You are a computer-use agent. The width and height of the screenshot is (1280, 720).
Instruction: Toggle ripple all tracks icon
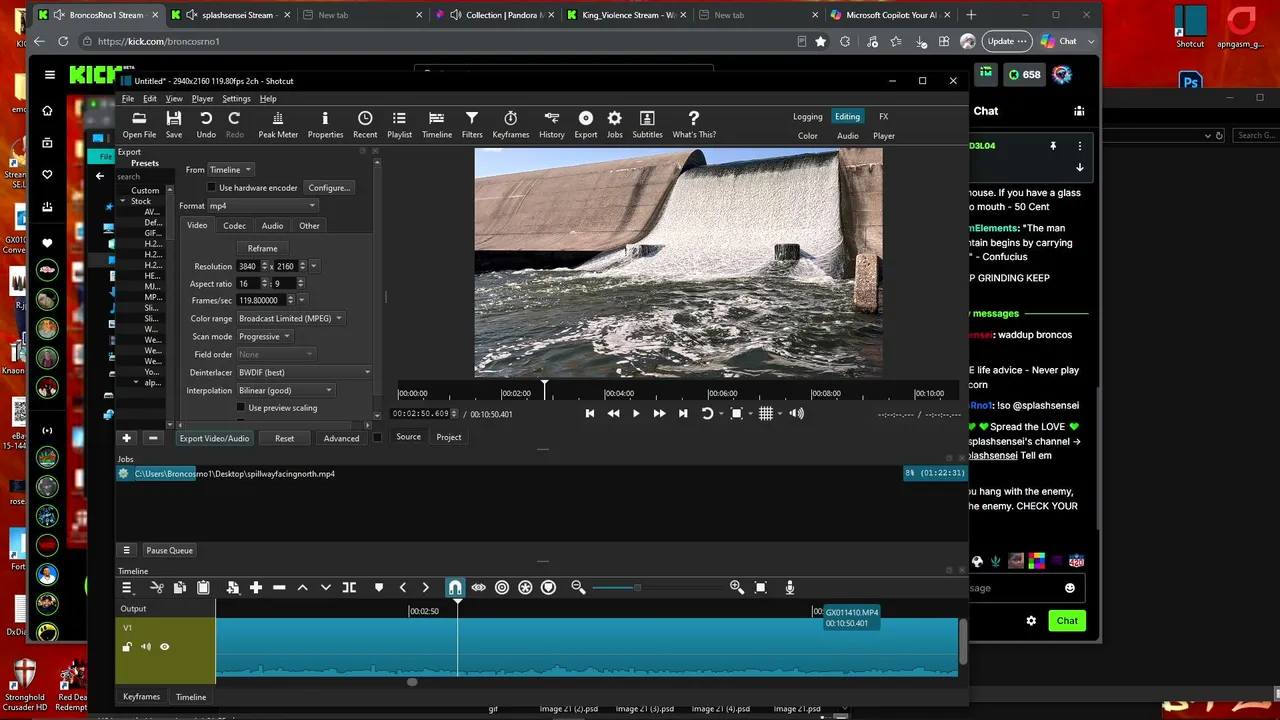(x=525, y=588)
